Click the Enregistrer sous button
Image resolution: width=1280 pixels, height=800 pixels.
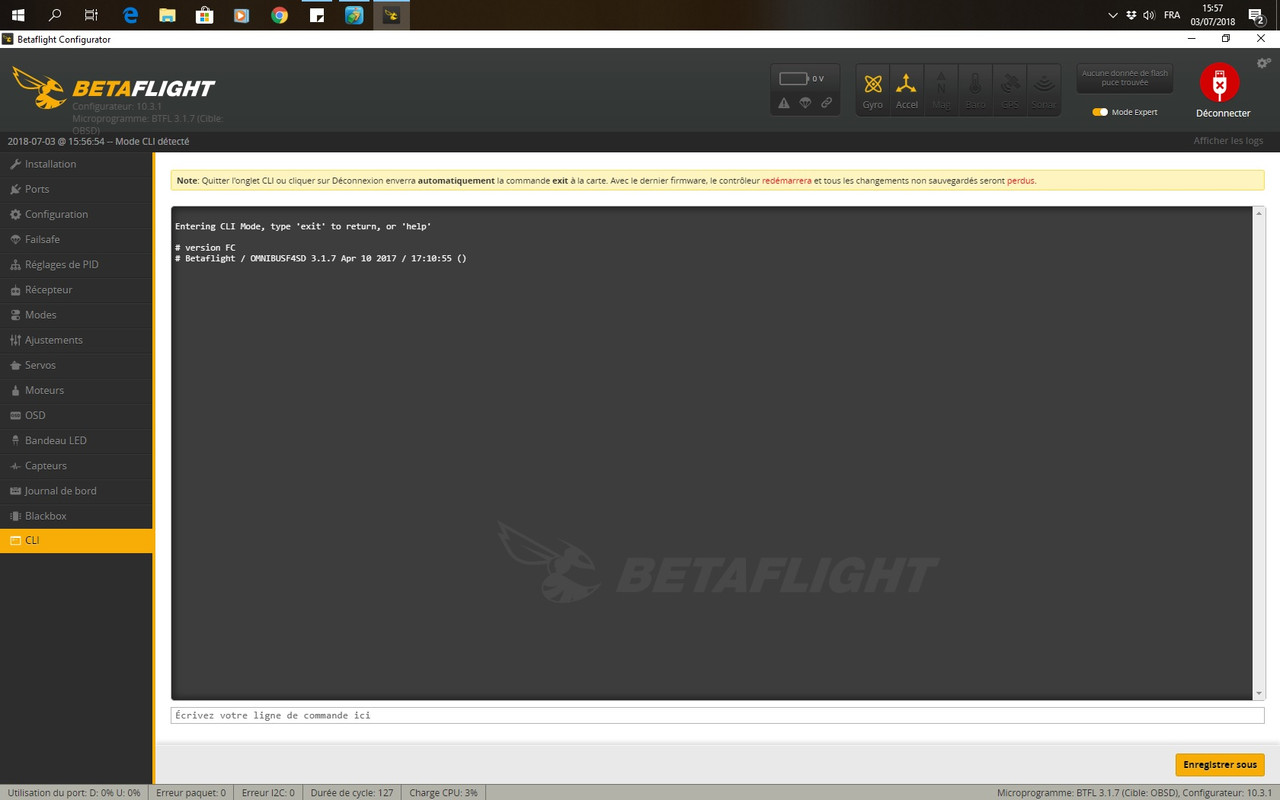coord(1219,763)
